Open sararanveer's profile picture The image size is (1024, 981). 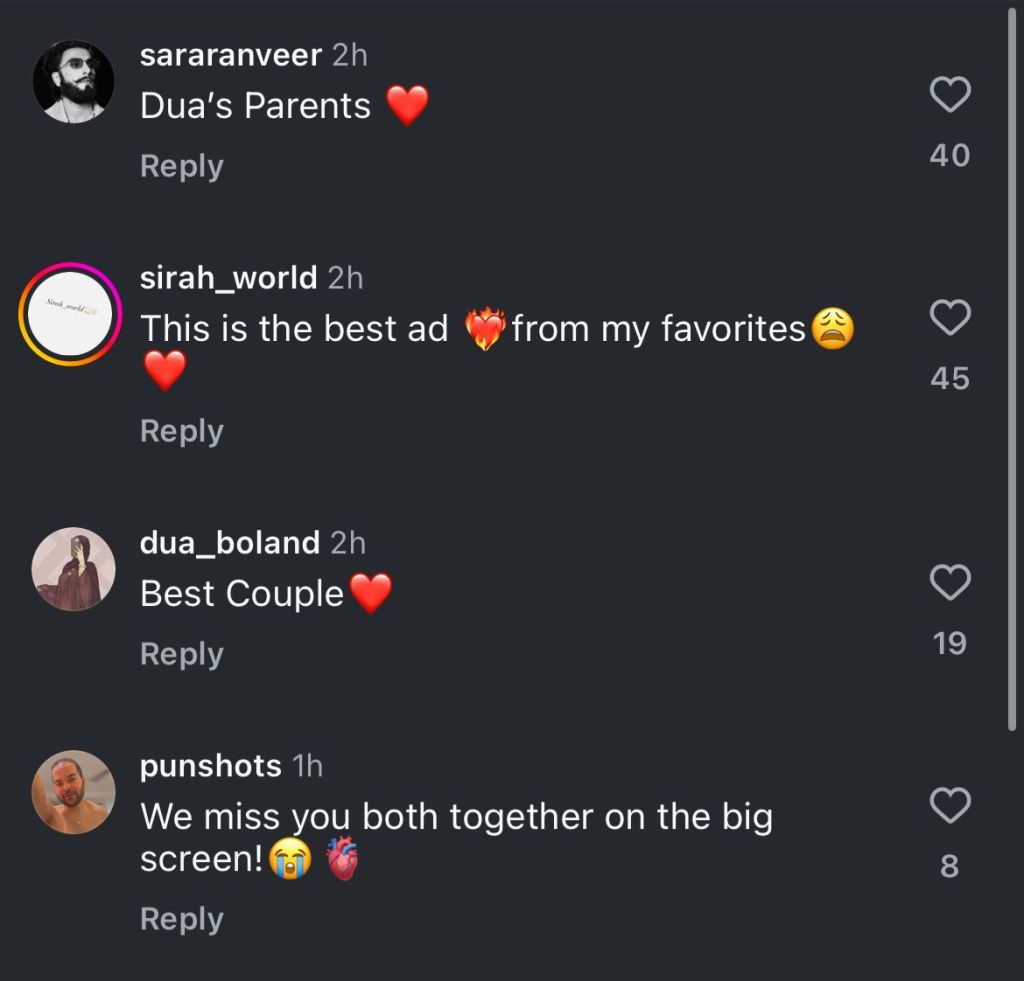pyautogui.click(x=74, y=82)
